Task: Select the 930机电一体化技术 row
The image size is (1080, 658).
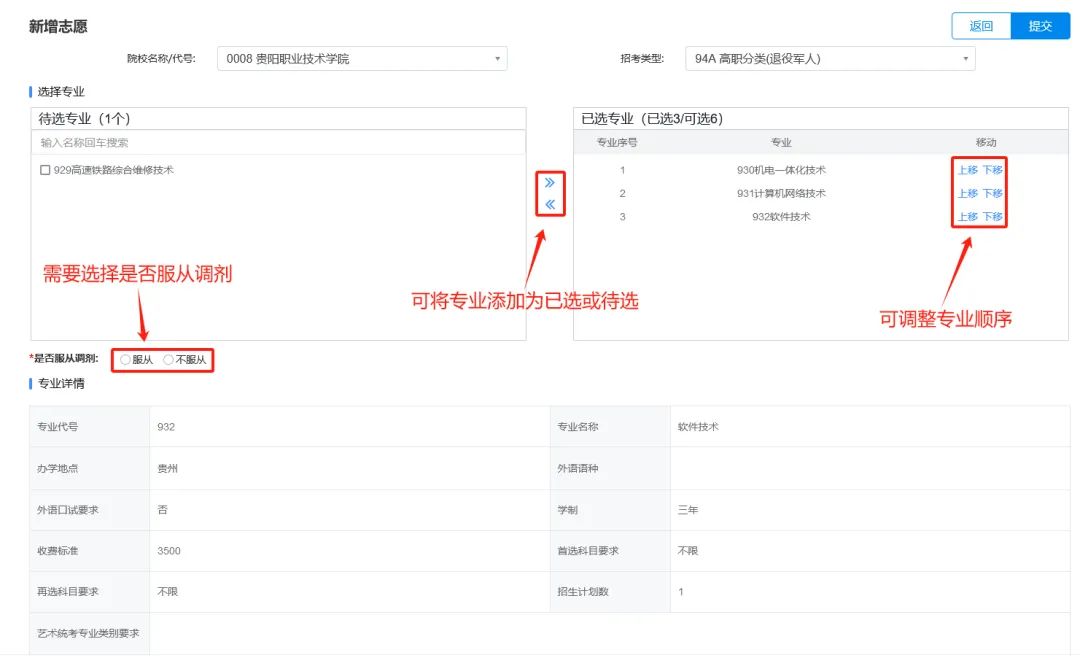Action: [x=780, y=170]
